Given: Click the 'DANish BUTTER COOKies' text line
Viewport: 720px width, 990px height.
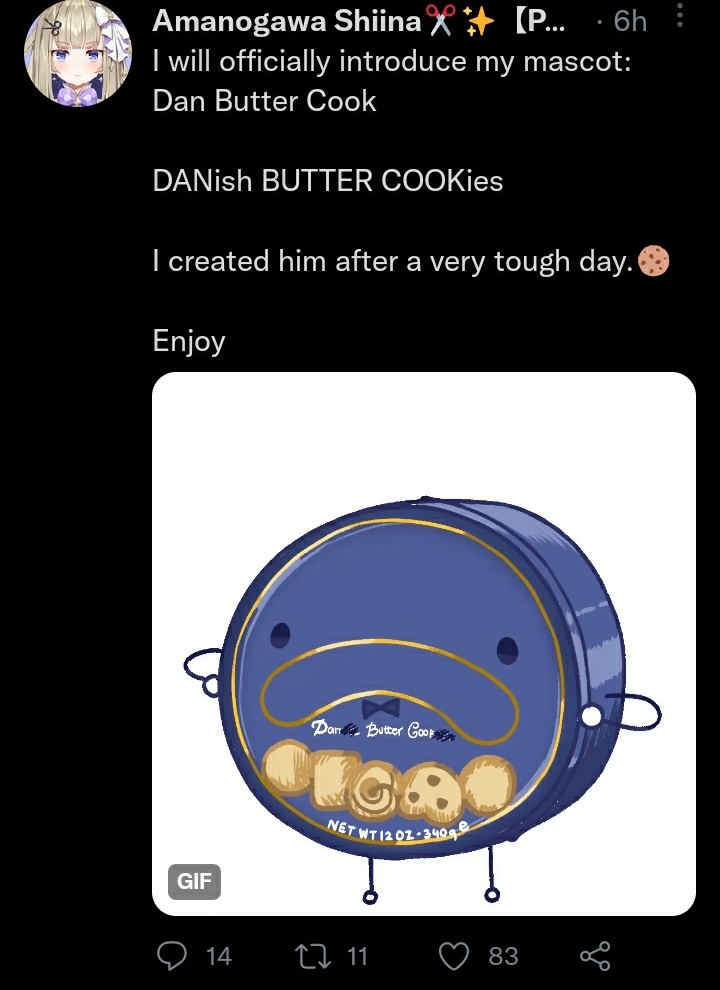Looking at the screenshot, I should tap(328, 181).
